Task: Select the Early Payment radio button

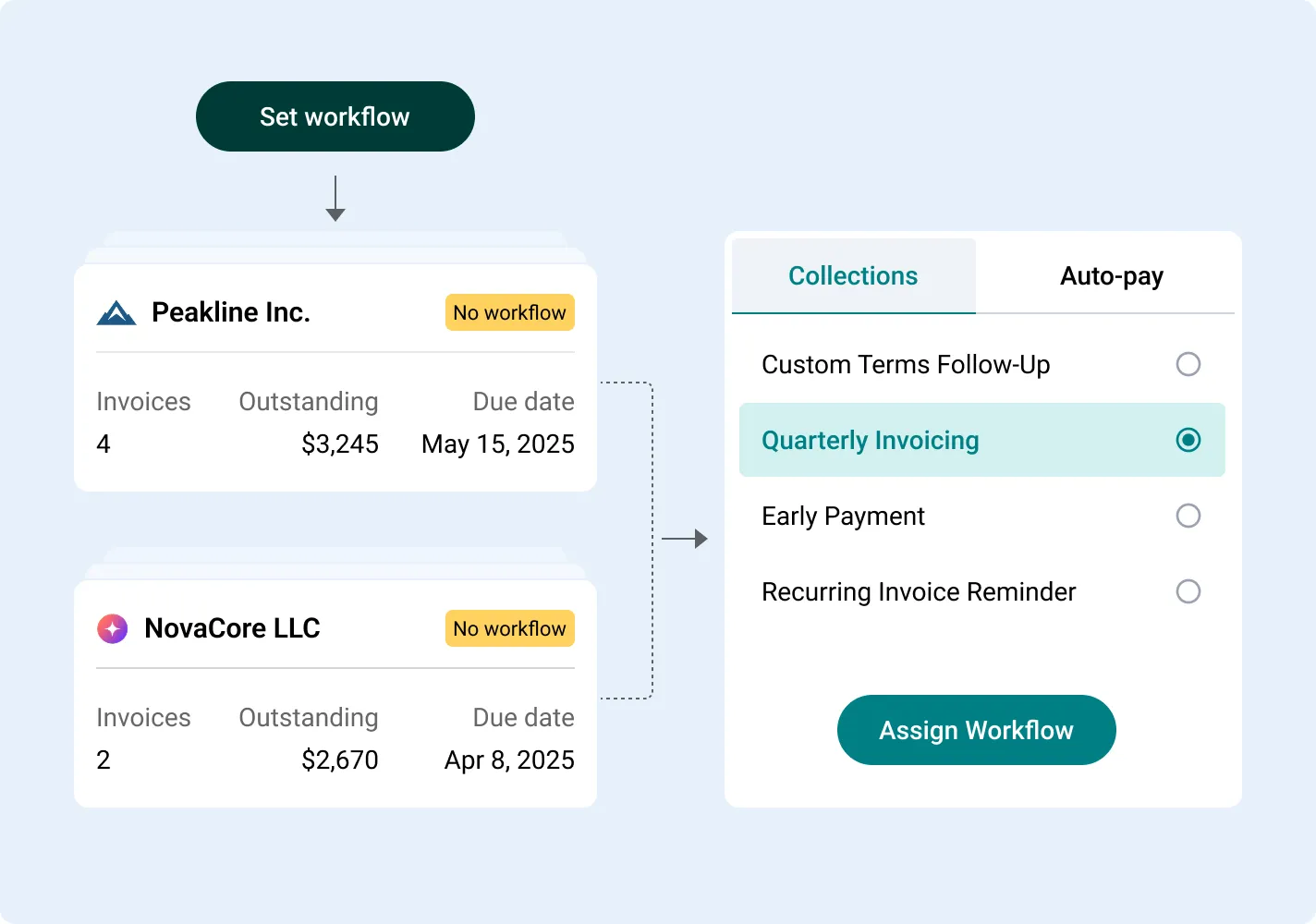Action: coord(1188,516)
